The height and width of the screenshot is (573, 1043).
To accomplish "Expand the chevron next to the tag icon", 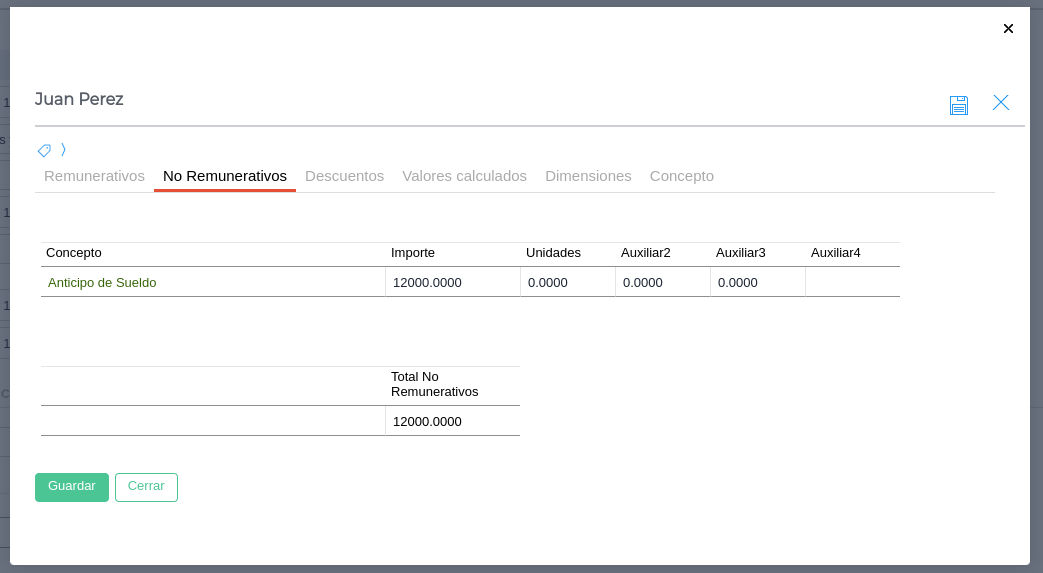I will [63, 149].
